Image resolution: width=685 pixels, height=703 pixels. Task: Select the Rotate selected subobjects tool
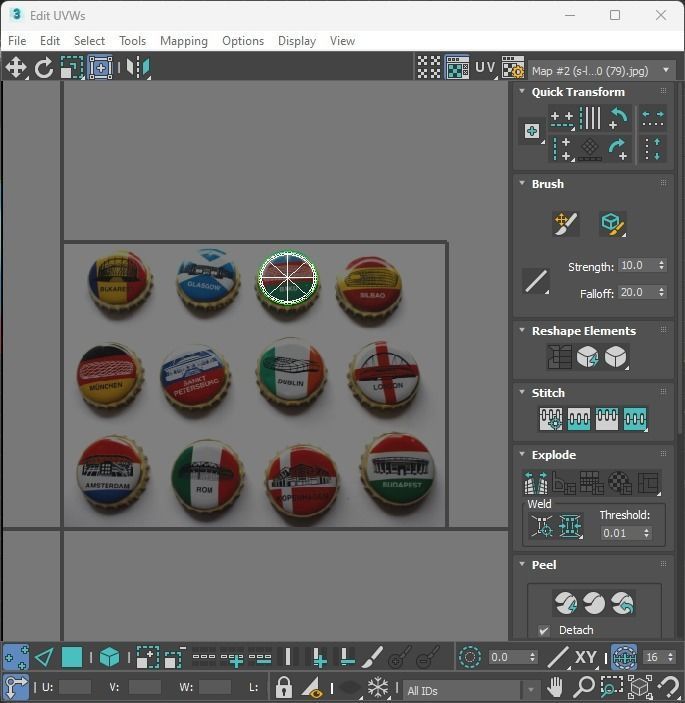[x=43, y=68]
